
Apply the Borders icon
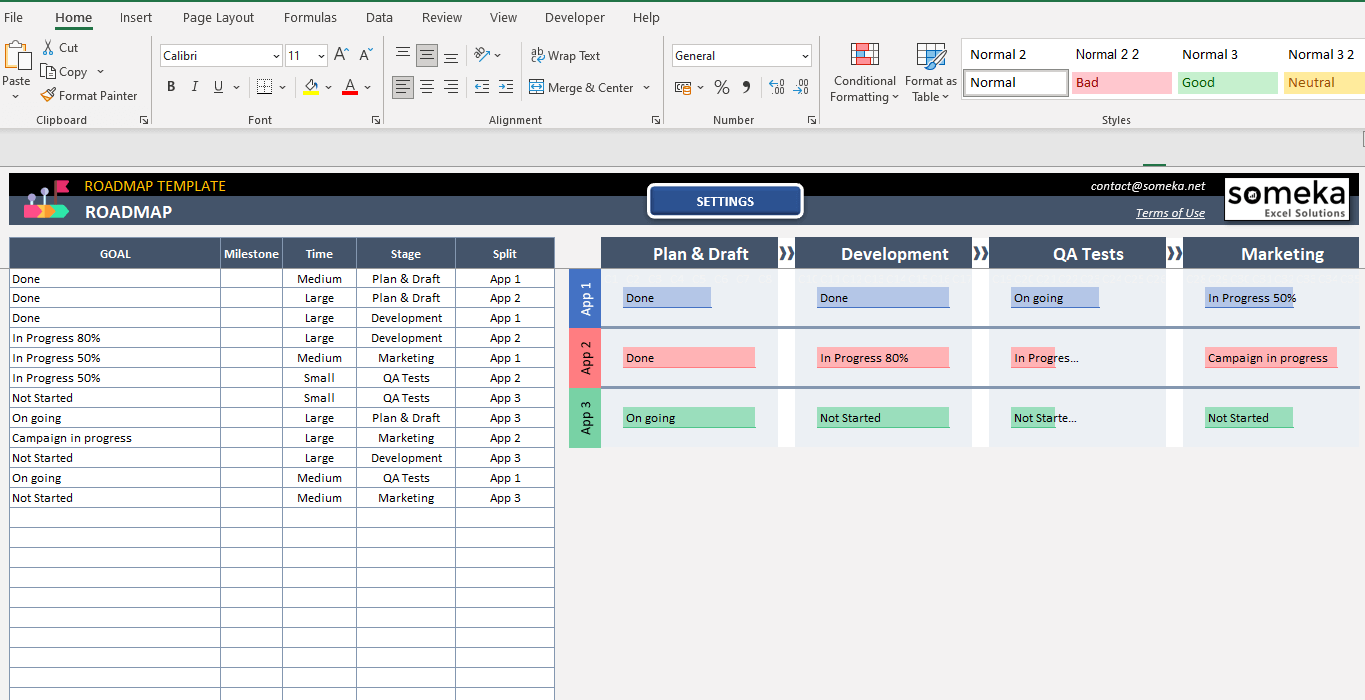pos(264,87)
